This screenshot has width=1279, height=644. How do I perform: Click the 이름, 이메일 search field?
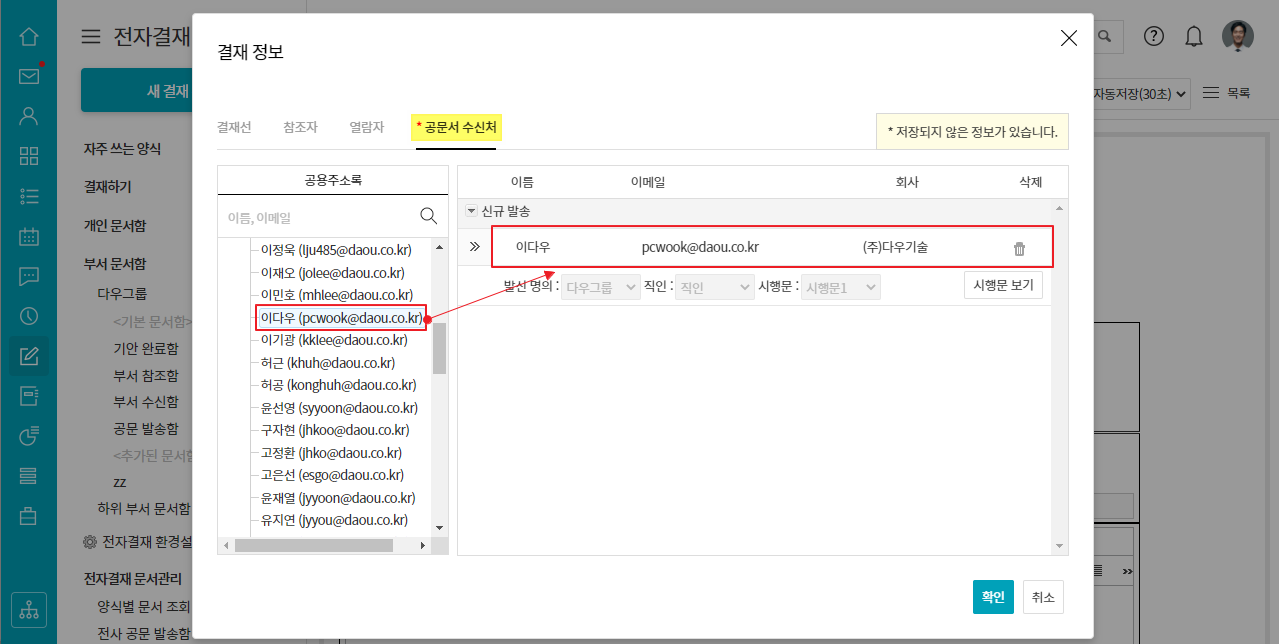coord(318,217)
